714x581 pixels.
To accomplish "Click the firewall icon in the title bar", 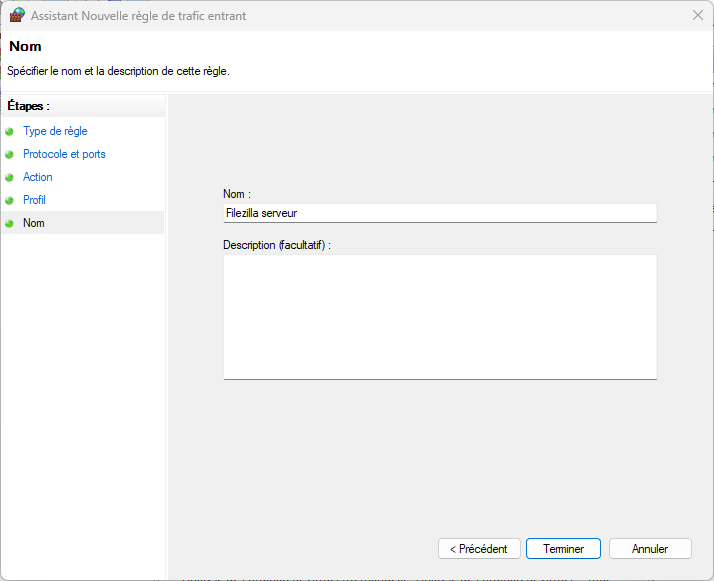I will [x=17, y=16].
